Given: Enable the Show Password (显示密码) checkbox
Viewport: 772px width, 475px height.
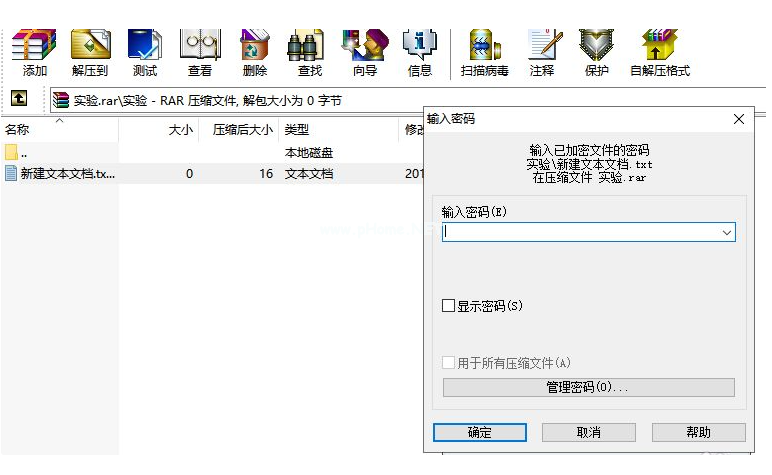Looking at the screenshot, I should tap(449, 306).
